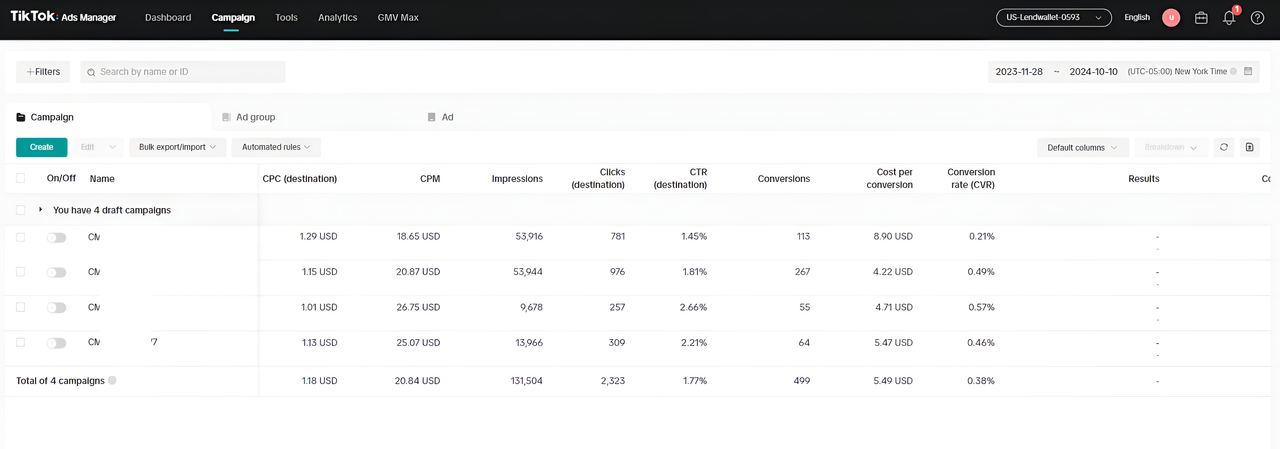The width and height of the screenshot is (1280, 449).
Task: Sort by Impressions column header
Action: point(517,179)
